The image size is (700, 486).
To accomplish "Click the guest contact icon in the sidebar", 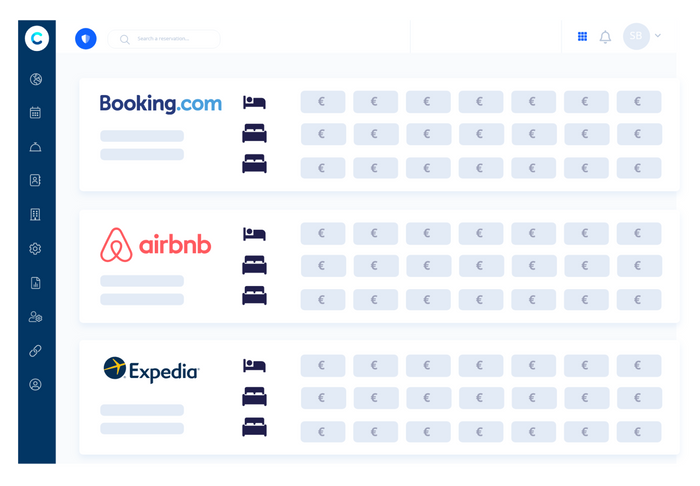I will (x=36, y=181).
